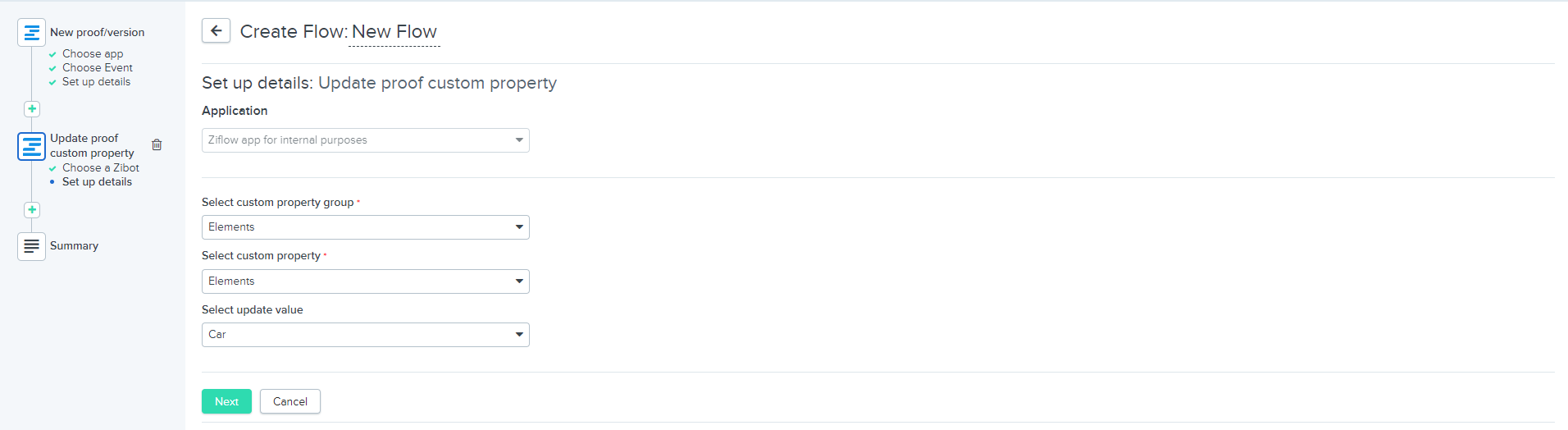Select the New proof/version step icon

pos(31,33)
